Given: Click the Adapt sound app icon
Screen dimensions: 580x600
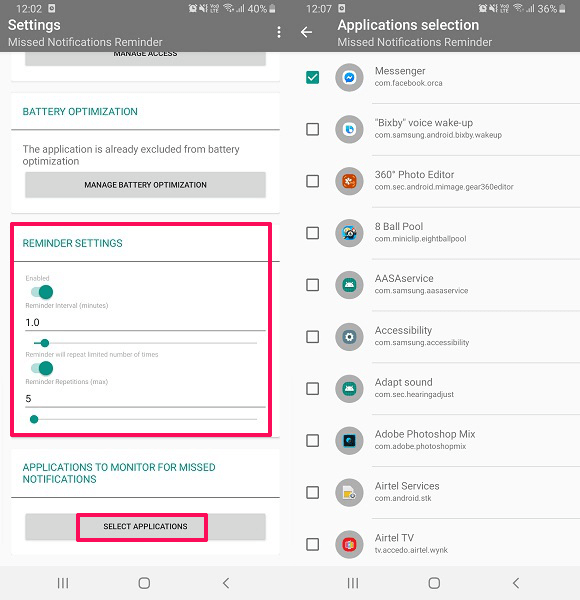Looking at the screenshot, I should tap(349, 389).
